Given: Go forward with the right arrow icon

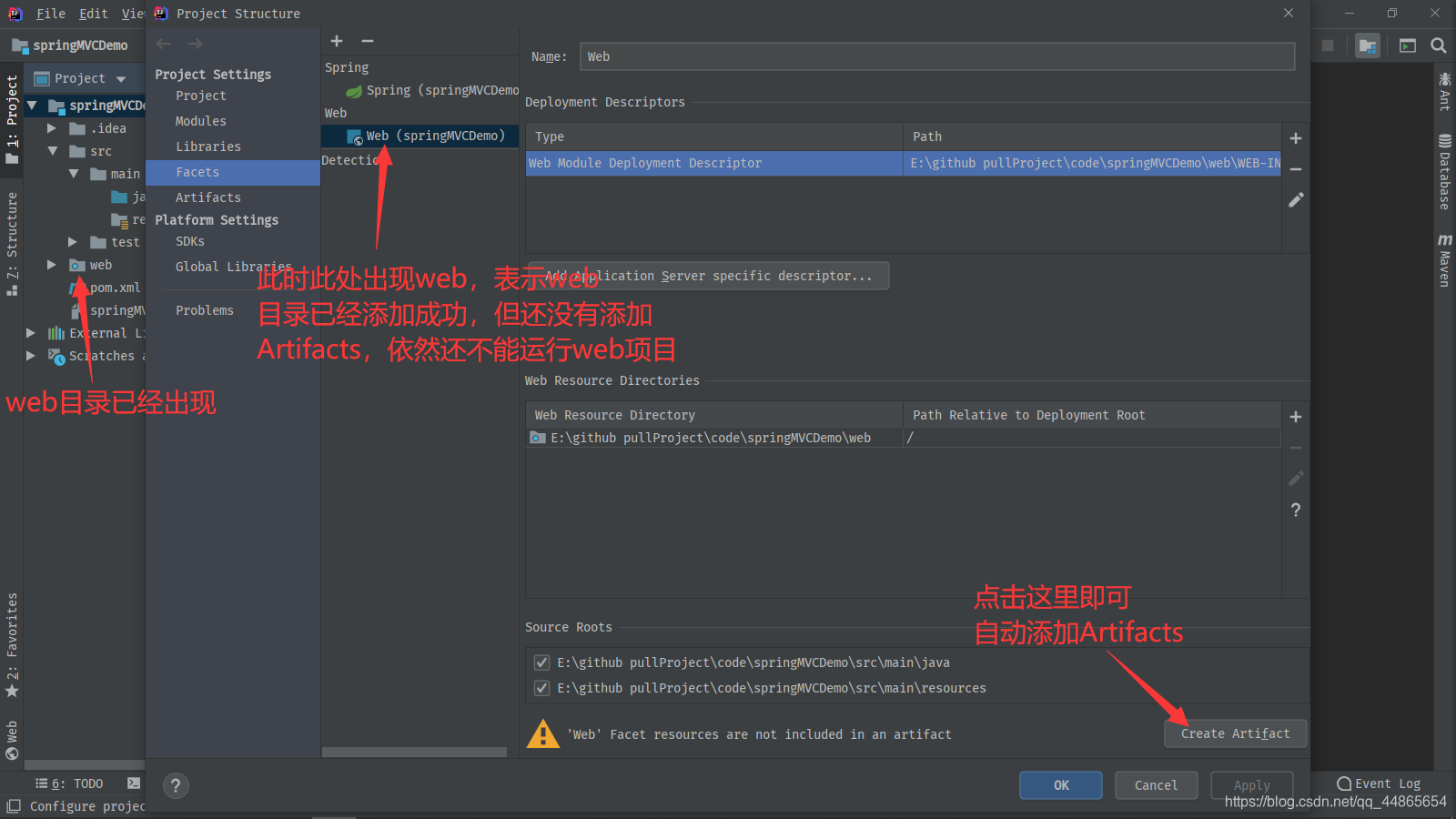Looking at the screenshot, I should click(x=195, y=44).
